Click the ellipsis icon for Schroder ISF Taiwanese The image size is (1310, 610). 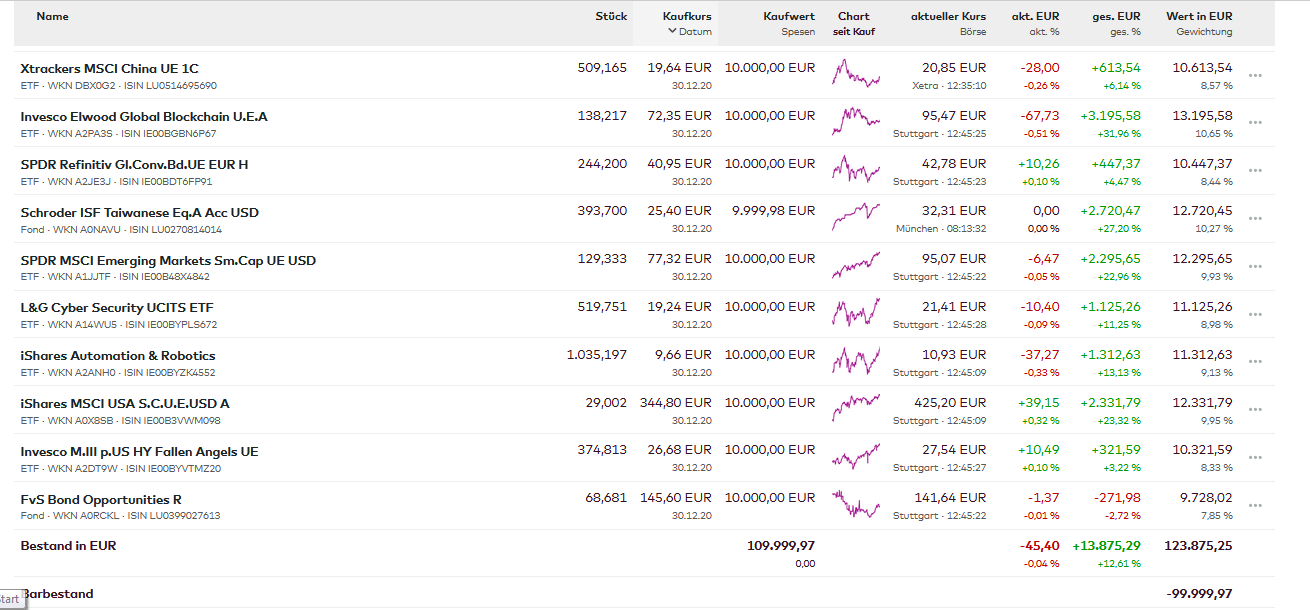tap(1255, 219)
